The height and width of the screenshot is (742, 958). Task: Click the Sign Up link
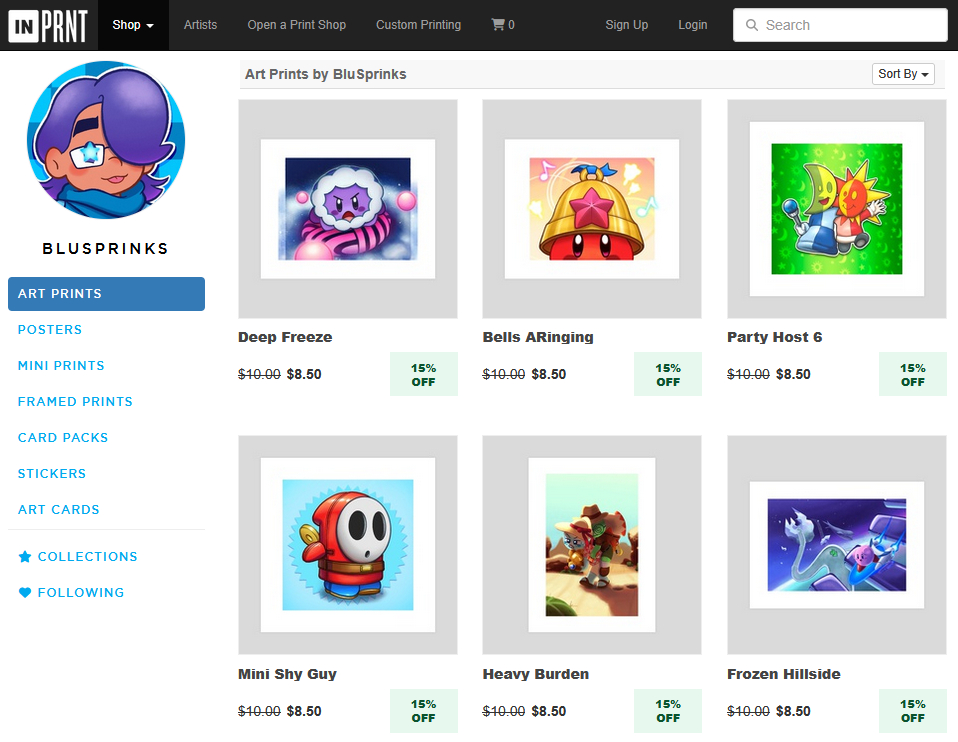[626, 25]
